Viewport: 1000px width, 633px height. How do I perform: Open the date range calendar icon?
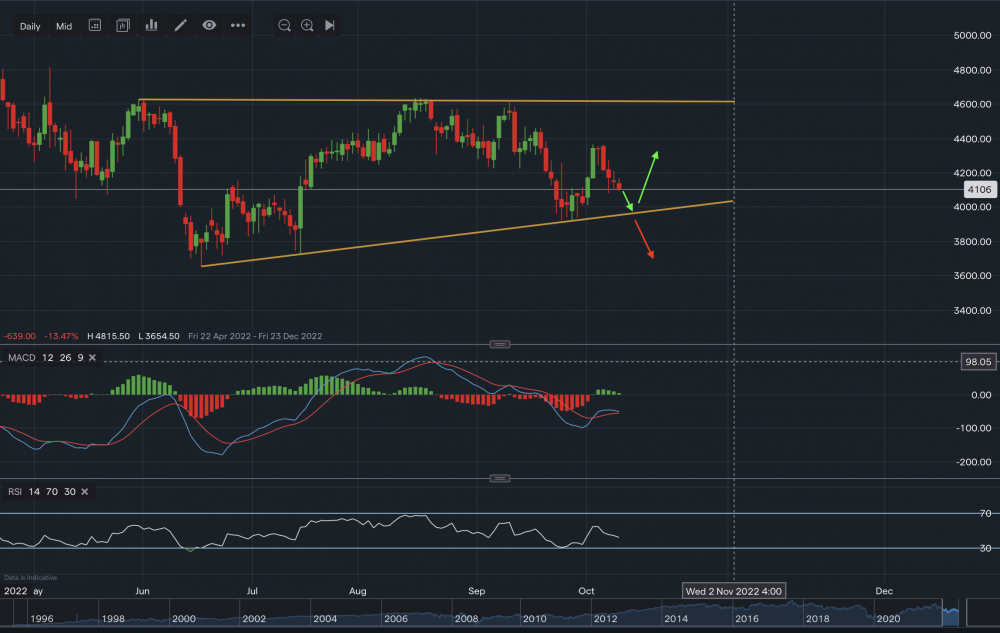94,25
